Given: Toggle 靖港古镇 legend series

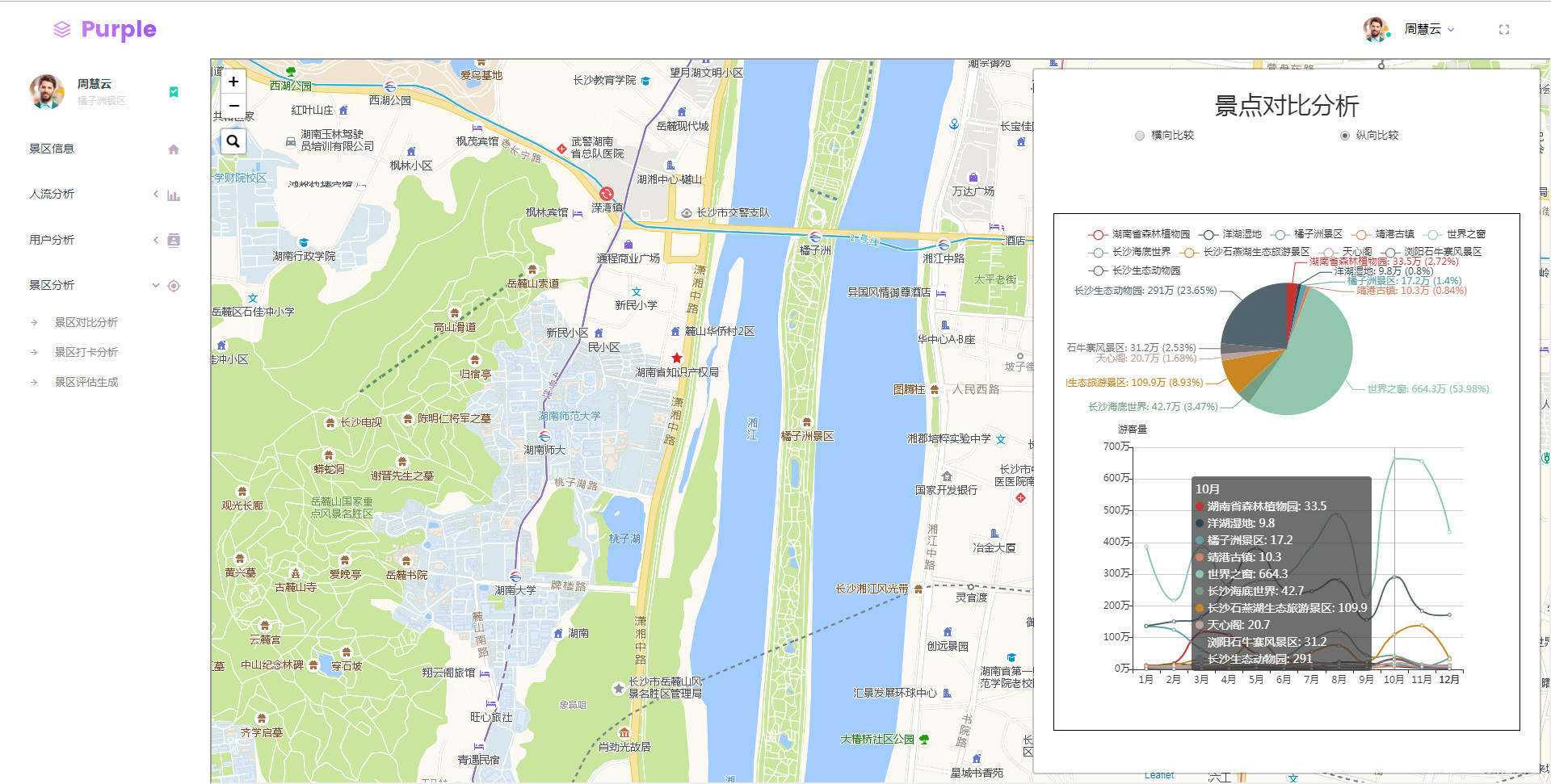Looking at the screenshot, I should tap(1383, 234).
